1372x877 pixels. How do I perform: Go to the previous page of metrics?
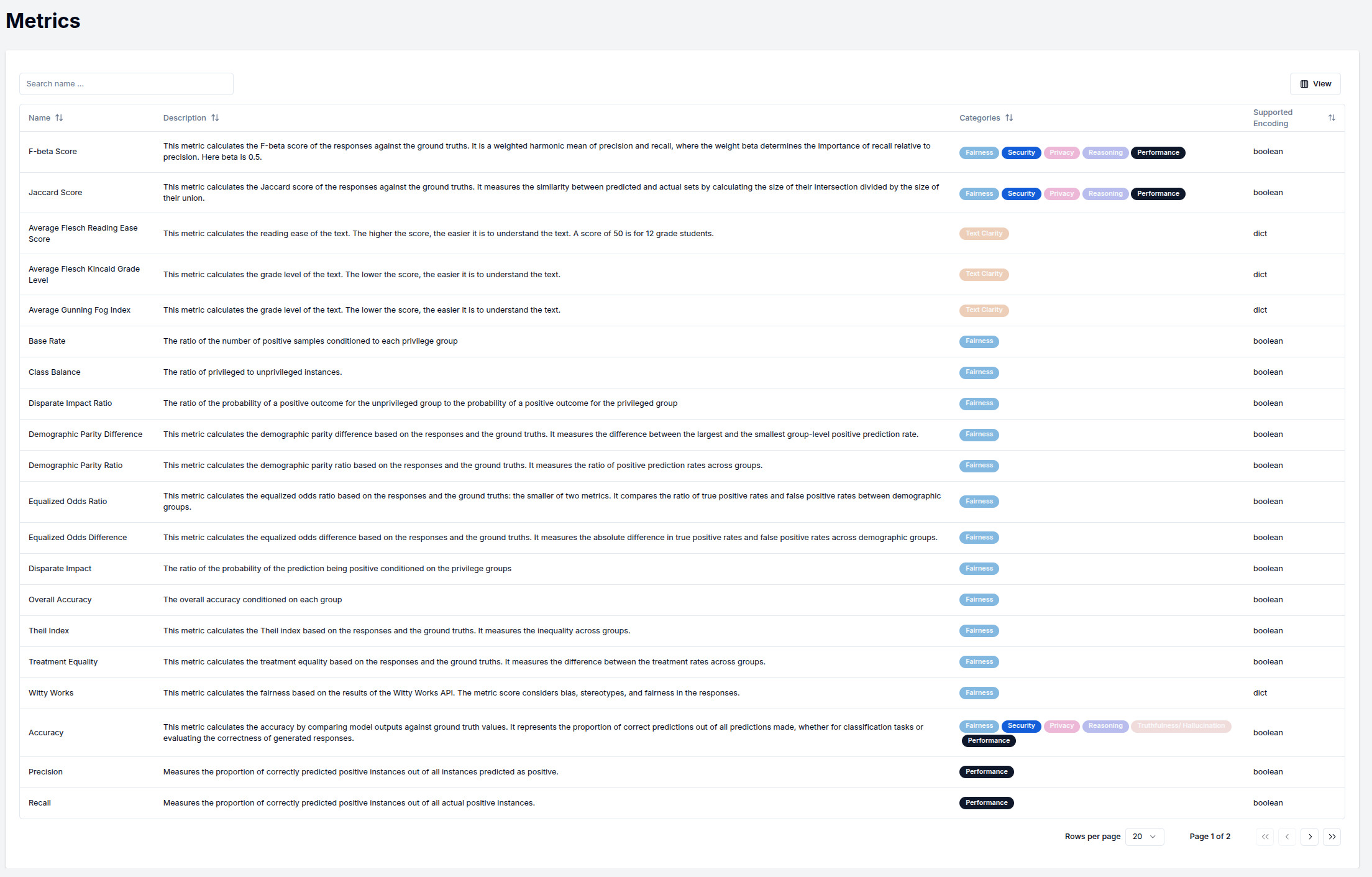1287,837
